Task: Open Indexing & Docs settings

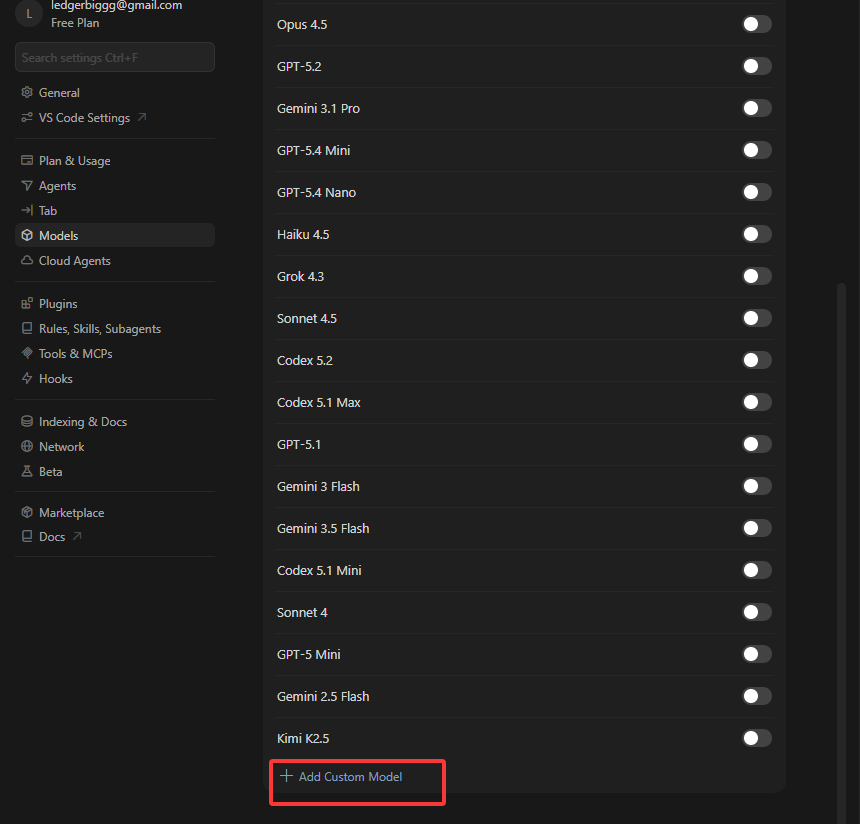Action: tap(115, 421)
